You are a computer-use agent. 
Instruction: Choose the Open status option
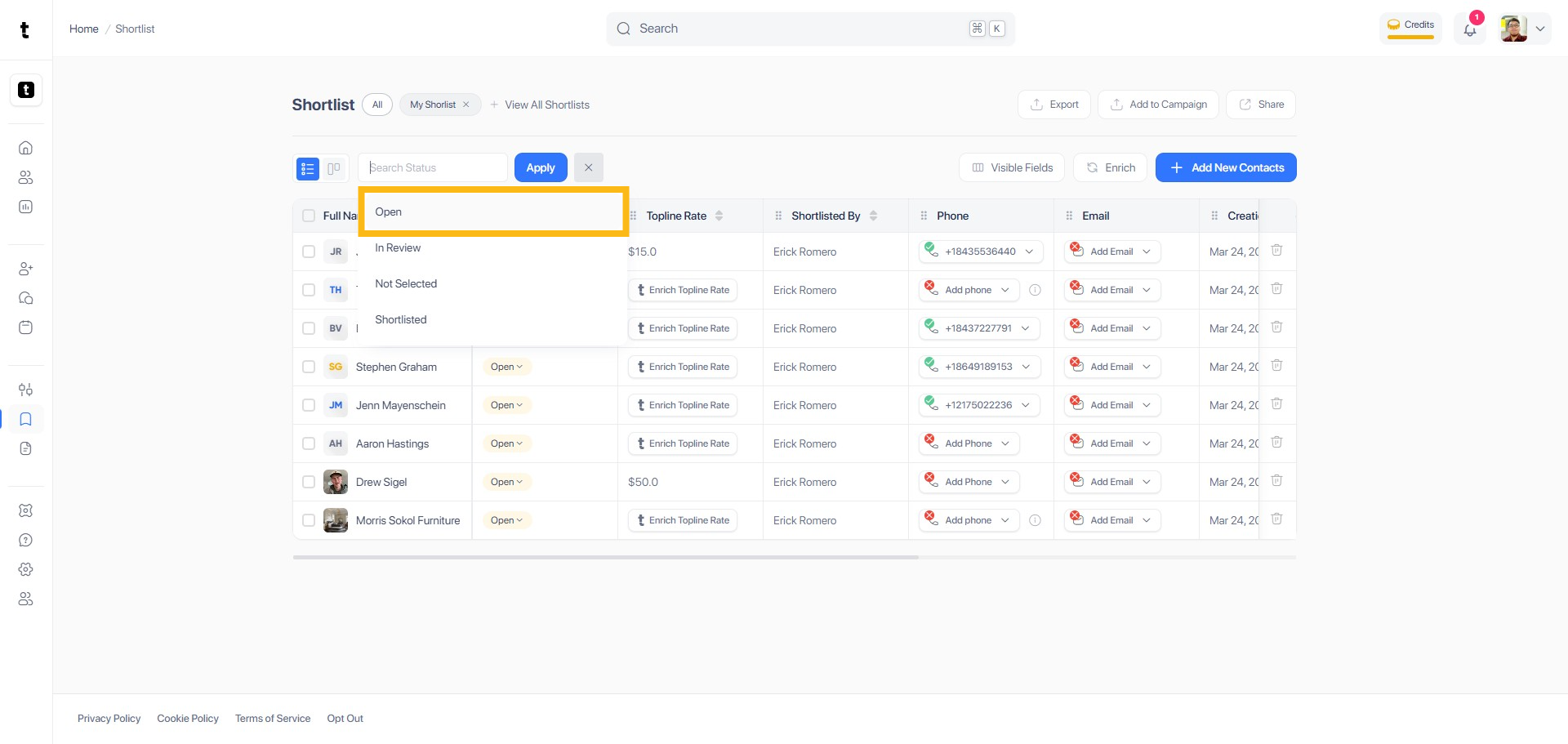pyautogui.click(x=493, y=212)
